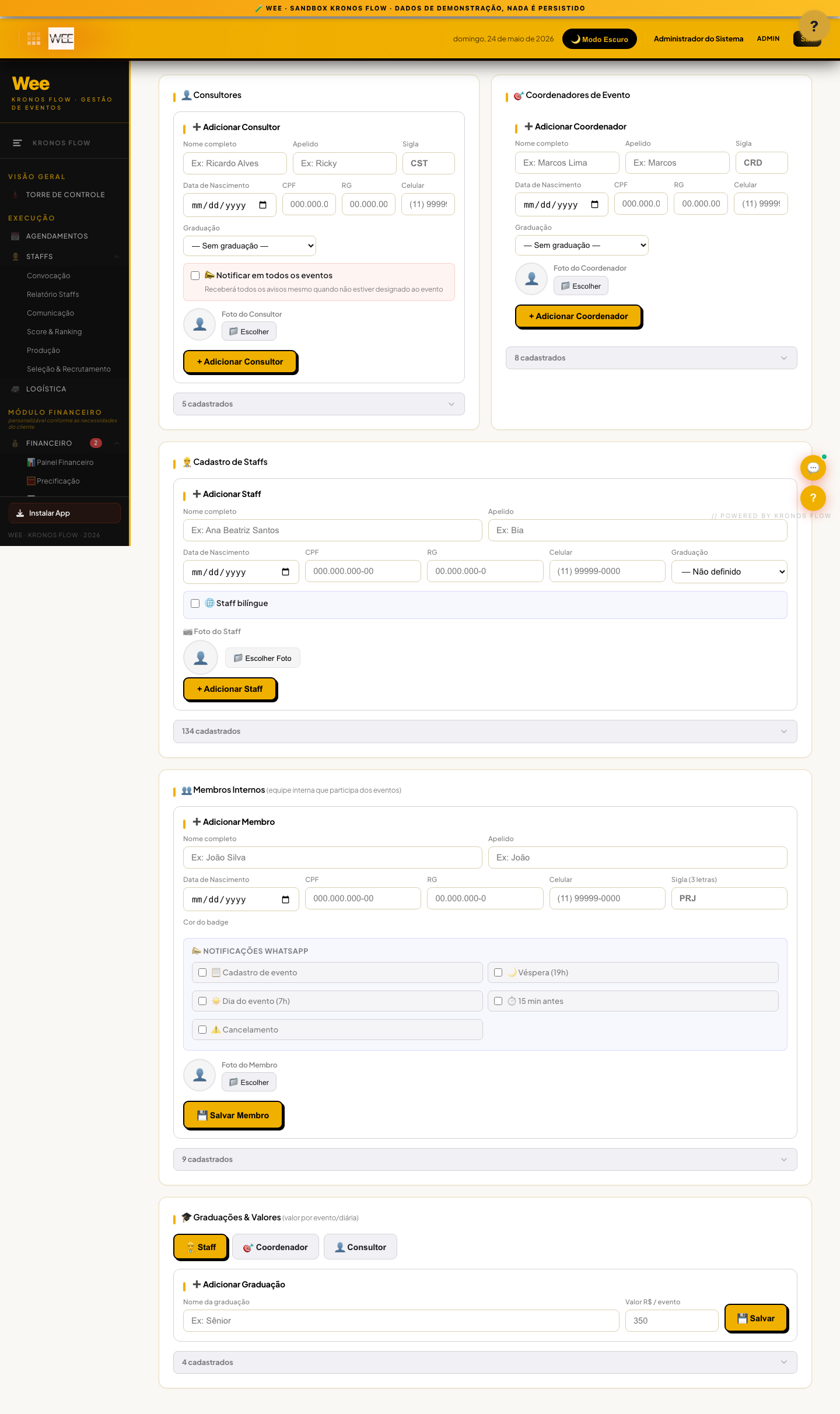Click the graduation cap icon by Graduações & Valores

186,1217
